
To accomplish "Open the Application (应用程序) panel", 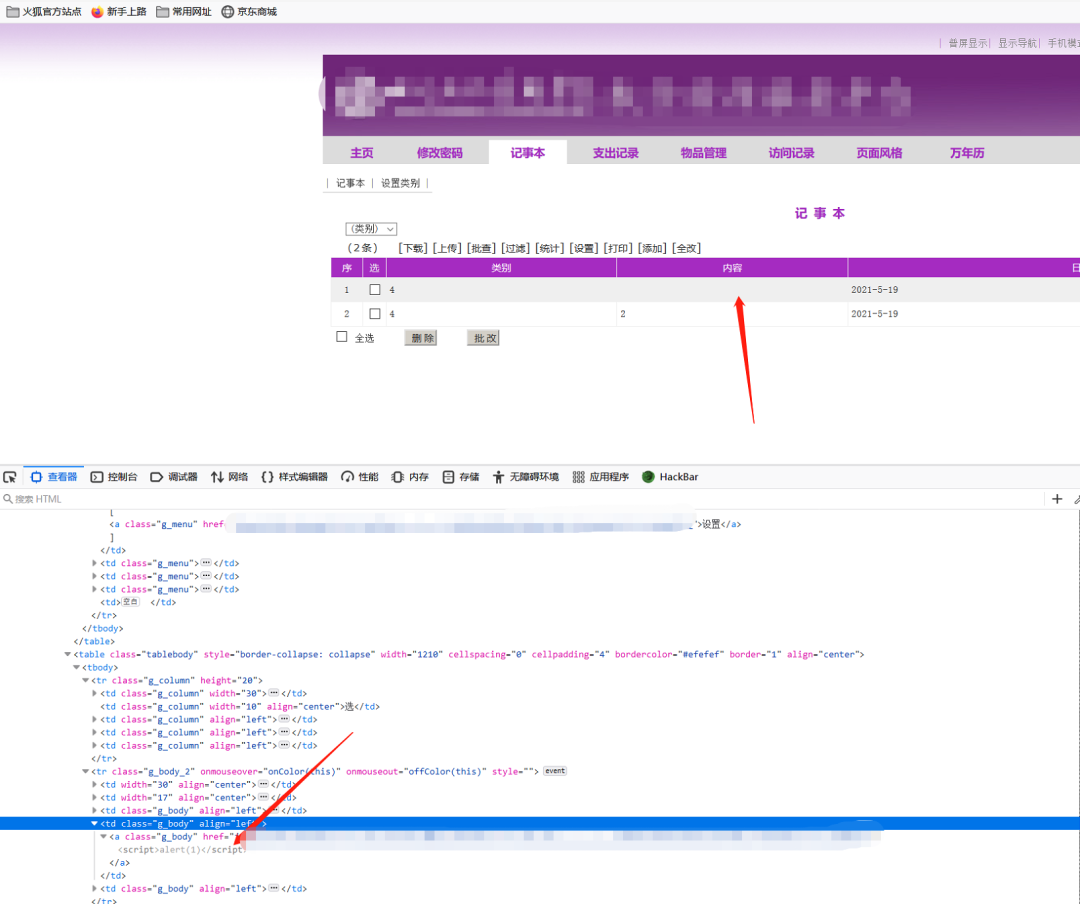I will [x=601, y=477].
